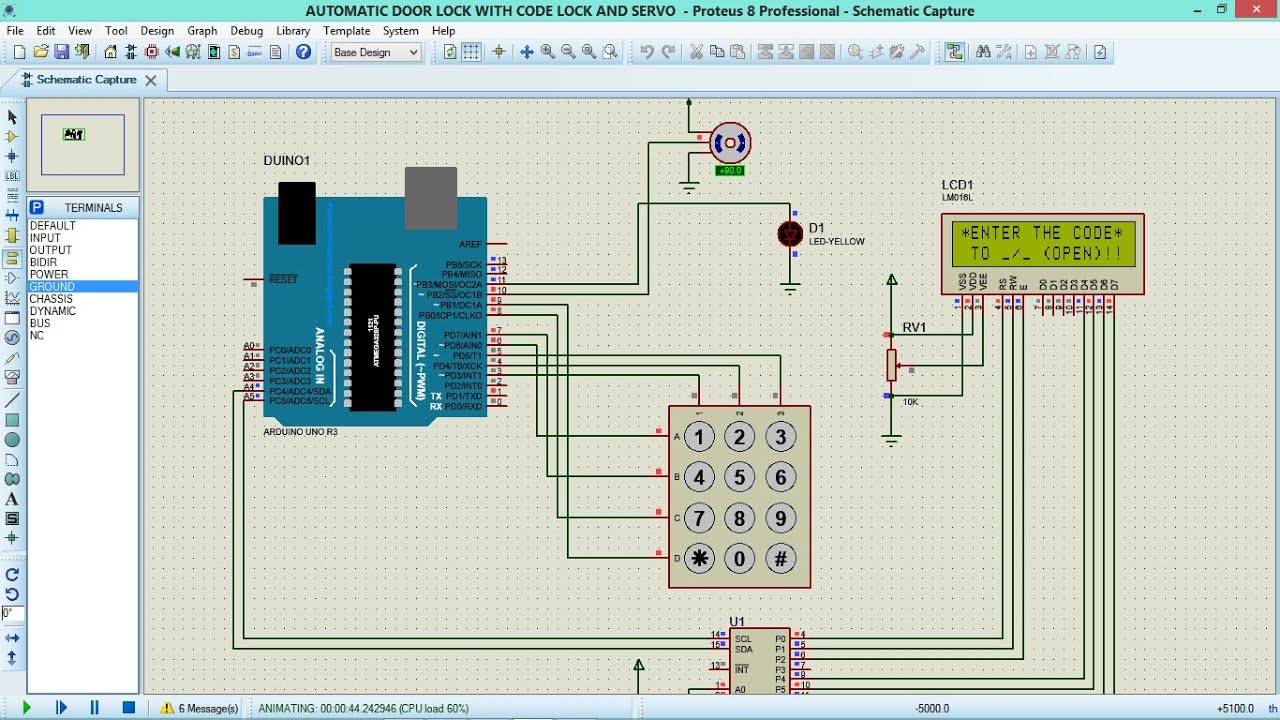Click the Redo arrow icon
Viewport: 1280px width, 720px height.
point(669,52)
